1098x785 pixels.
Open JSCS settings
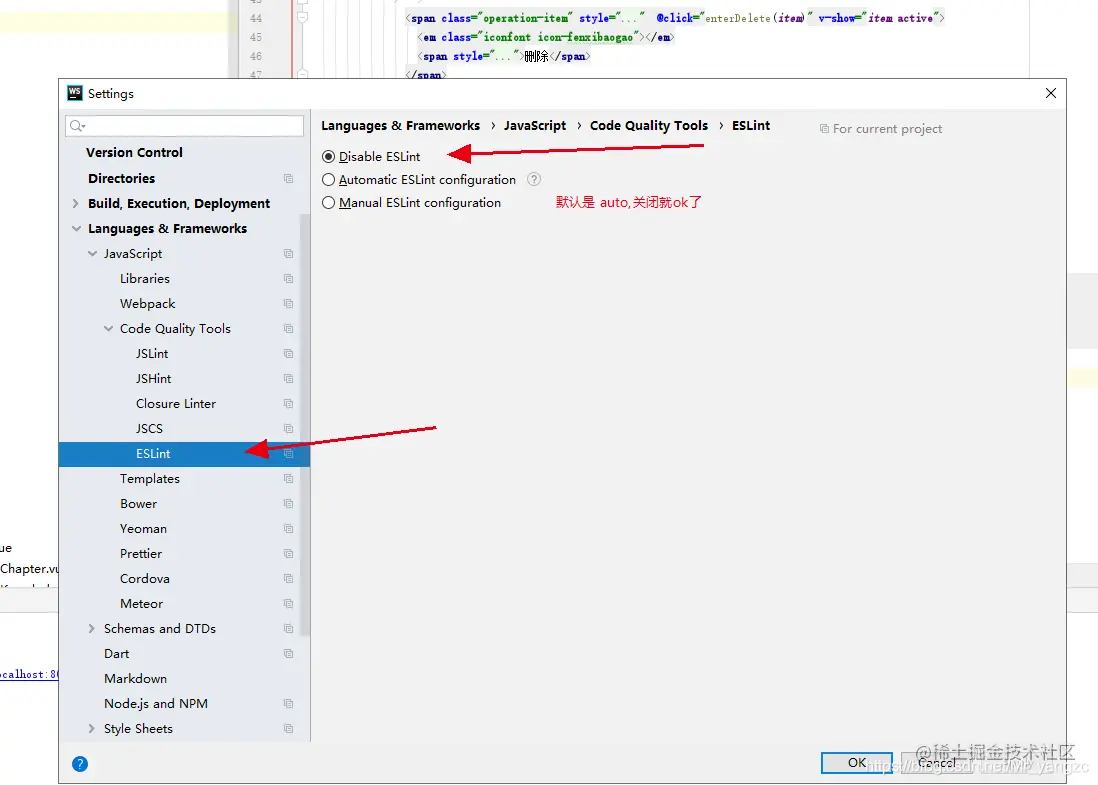point(149,429)
